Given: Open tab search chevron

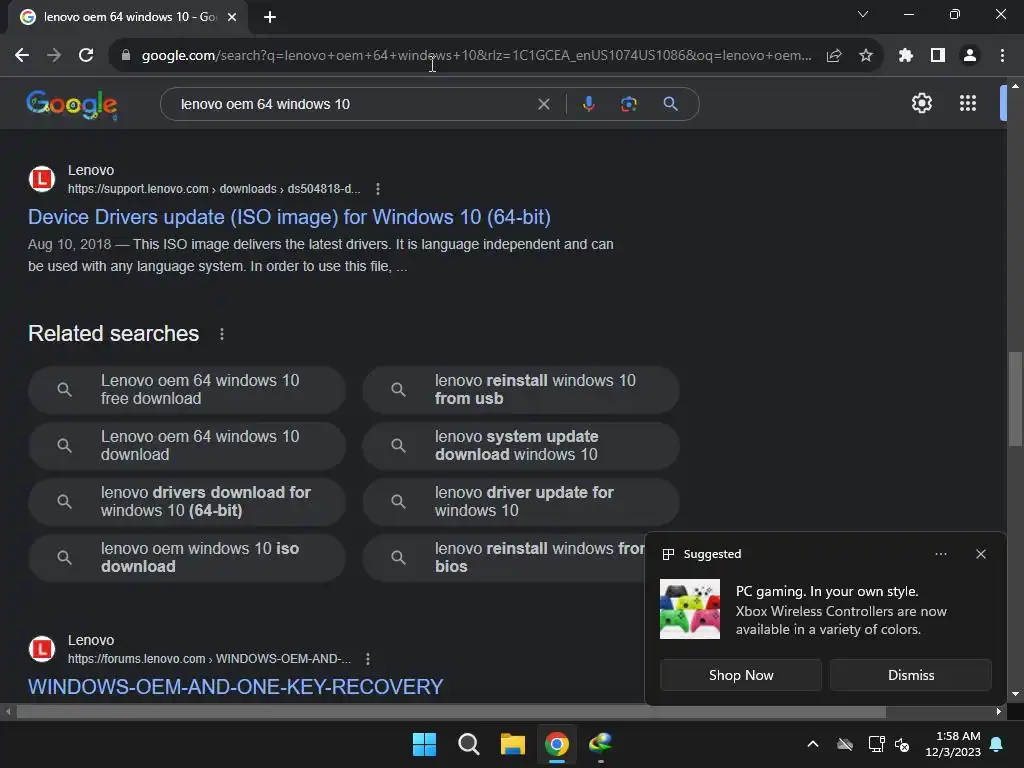Looking at the screenshot, I should tap(863, 14).
